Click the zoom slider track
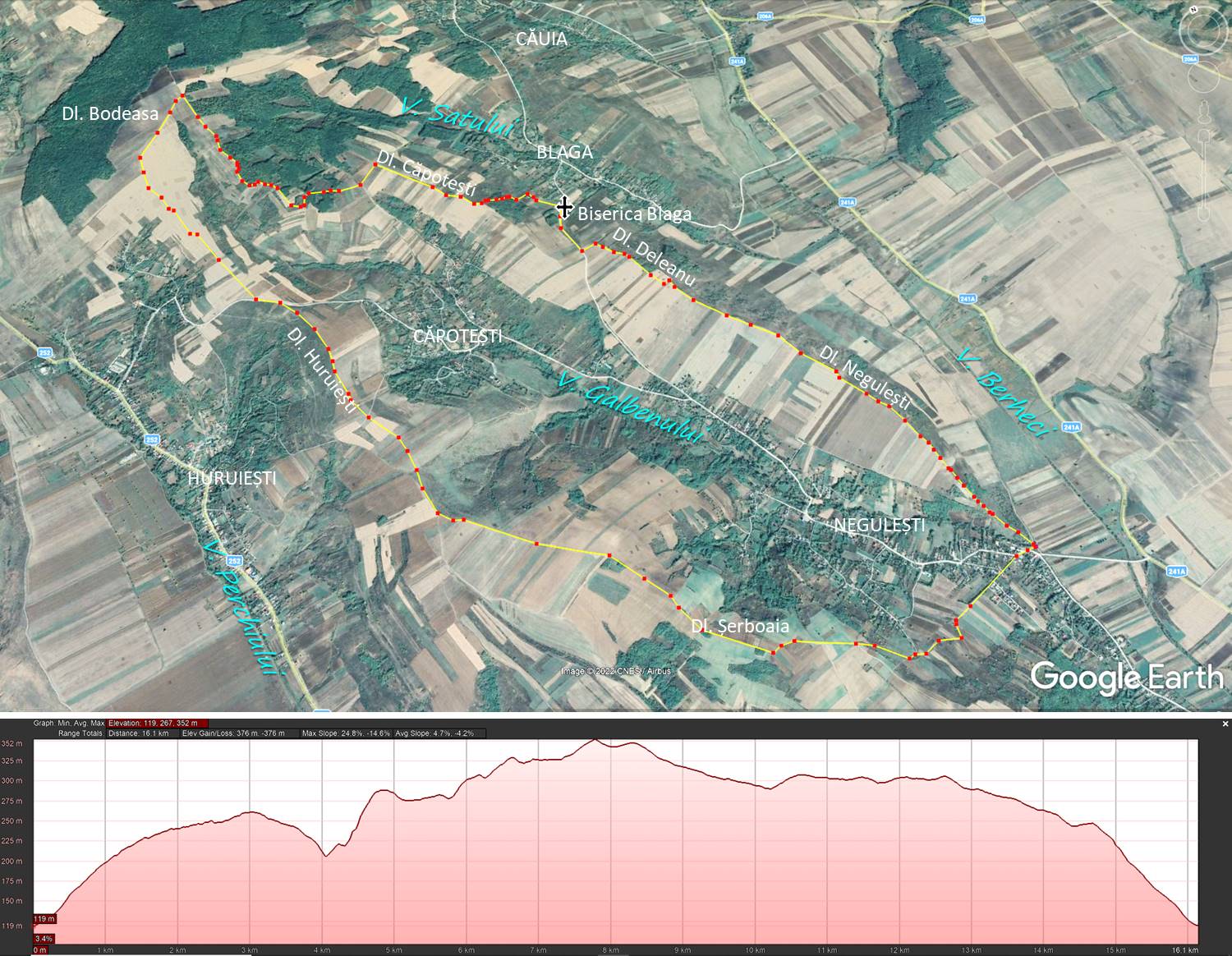This screenshot has height=956, width=1232. click(x=1205, y=174)
